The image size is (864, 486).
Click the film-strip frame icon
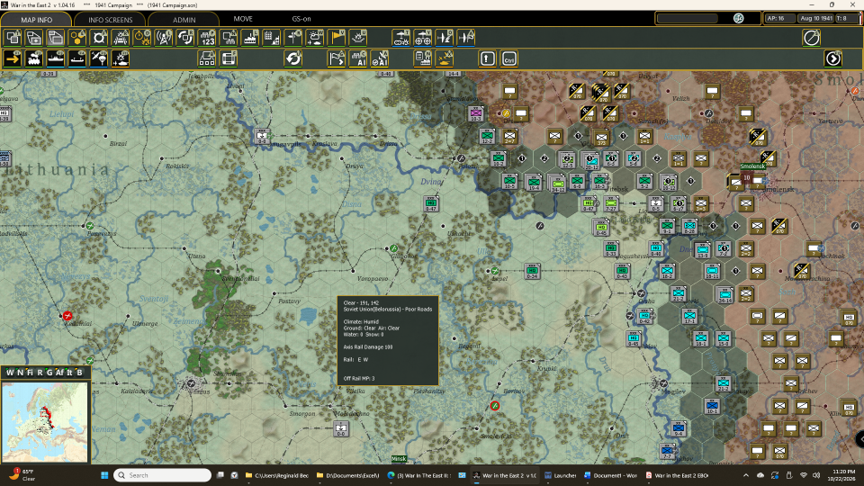(x=229, y=58)
